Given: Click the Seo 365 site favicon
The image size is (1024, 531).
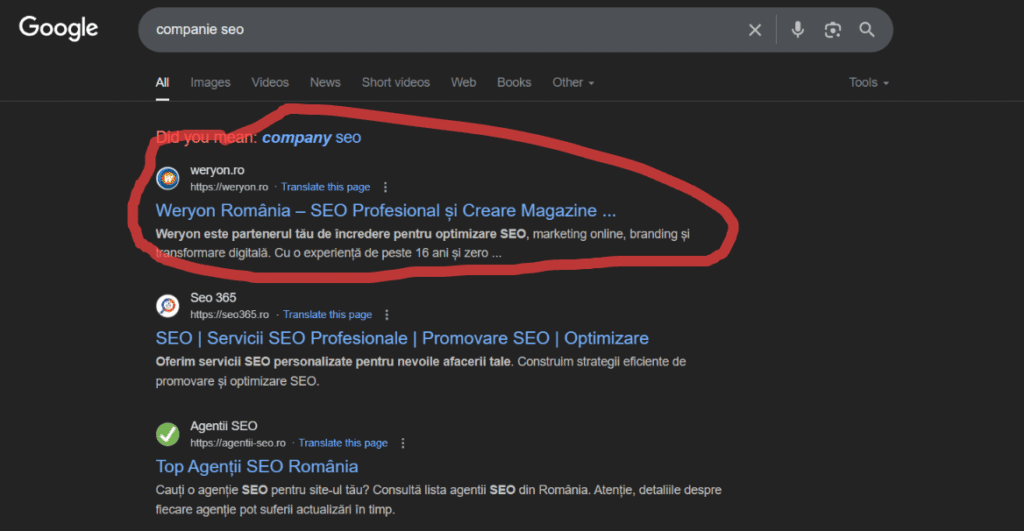Looking at the screenshot, I should [168, 306].
